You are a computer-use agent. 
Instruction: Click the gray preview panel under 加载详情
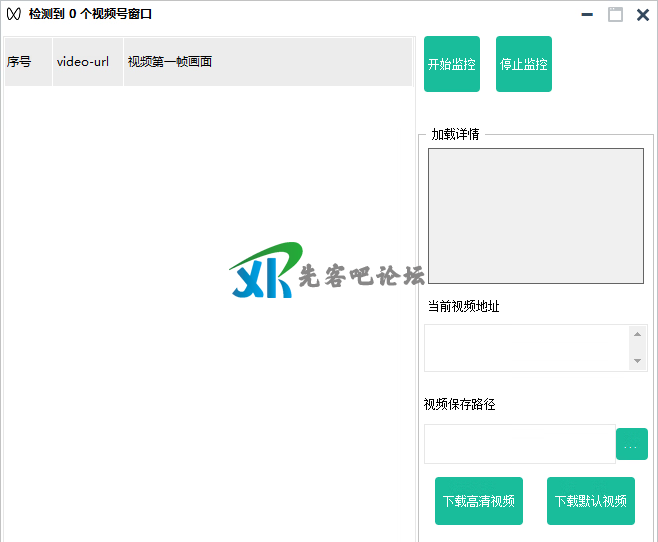pos(535,216)
